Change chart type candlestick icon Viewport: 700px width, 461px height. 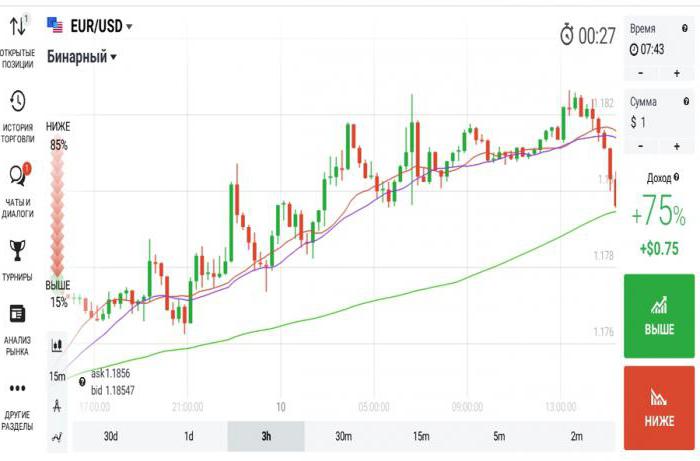click(x=57, y=345)
